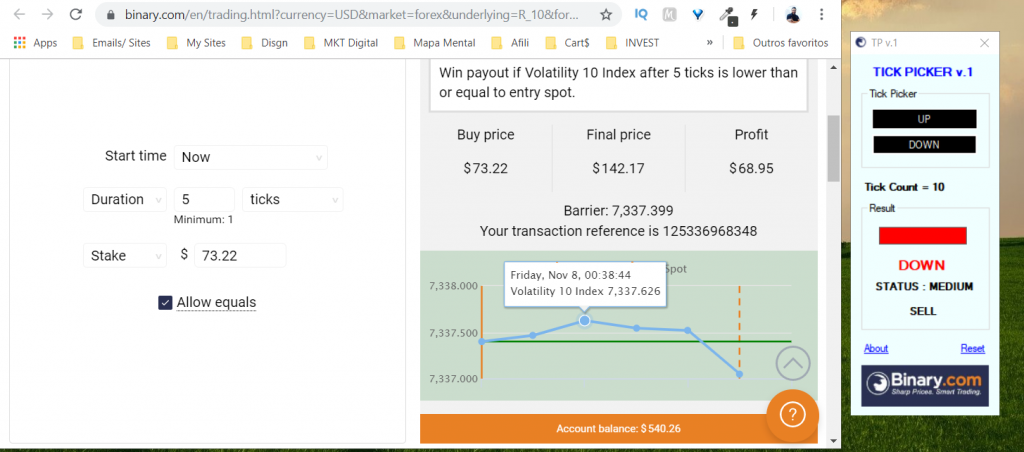Open Chrome profile avatar
This screenshot has height=452, width=1024.
792,14
